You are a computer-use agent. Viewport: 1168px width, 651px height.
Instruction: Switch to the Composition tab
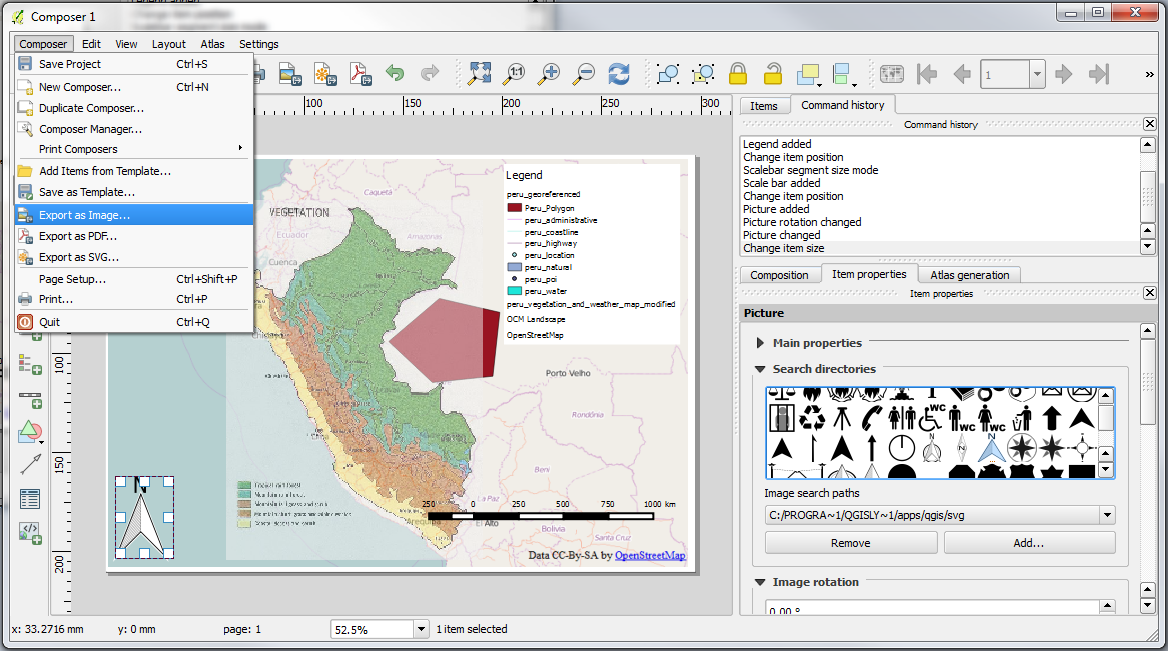point(779,275)
